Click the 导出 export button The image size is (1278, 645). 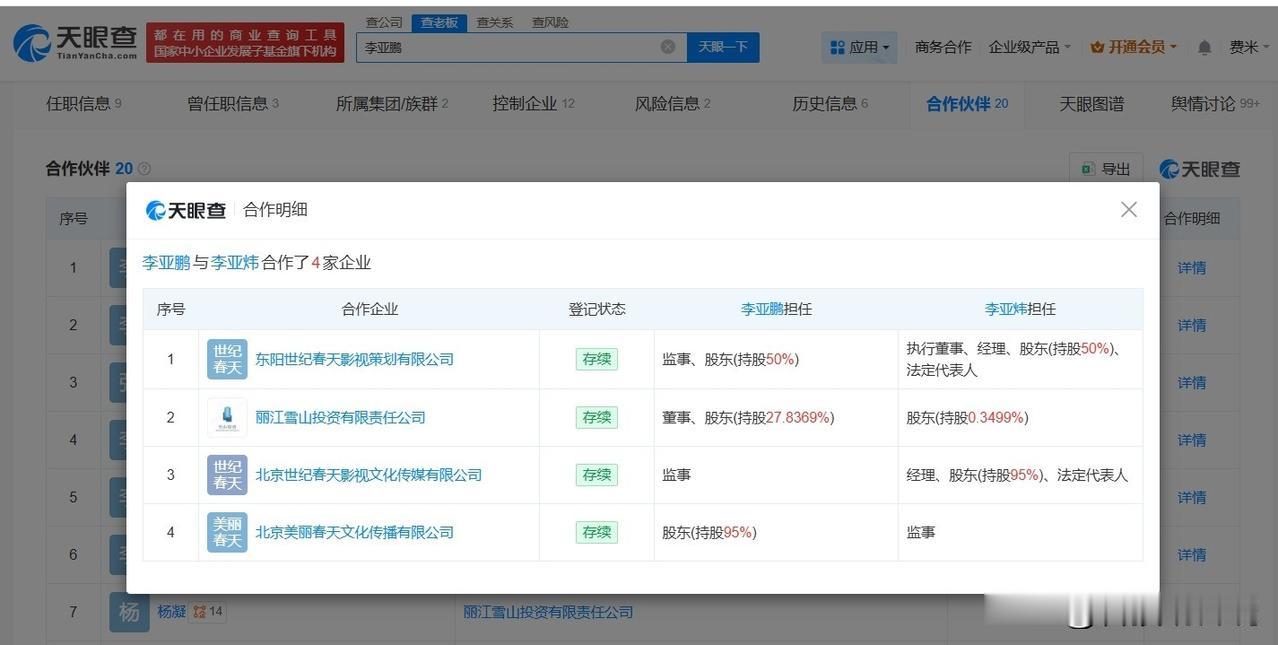coord(1106,169)
